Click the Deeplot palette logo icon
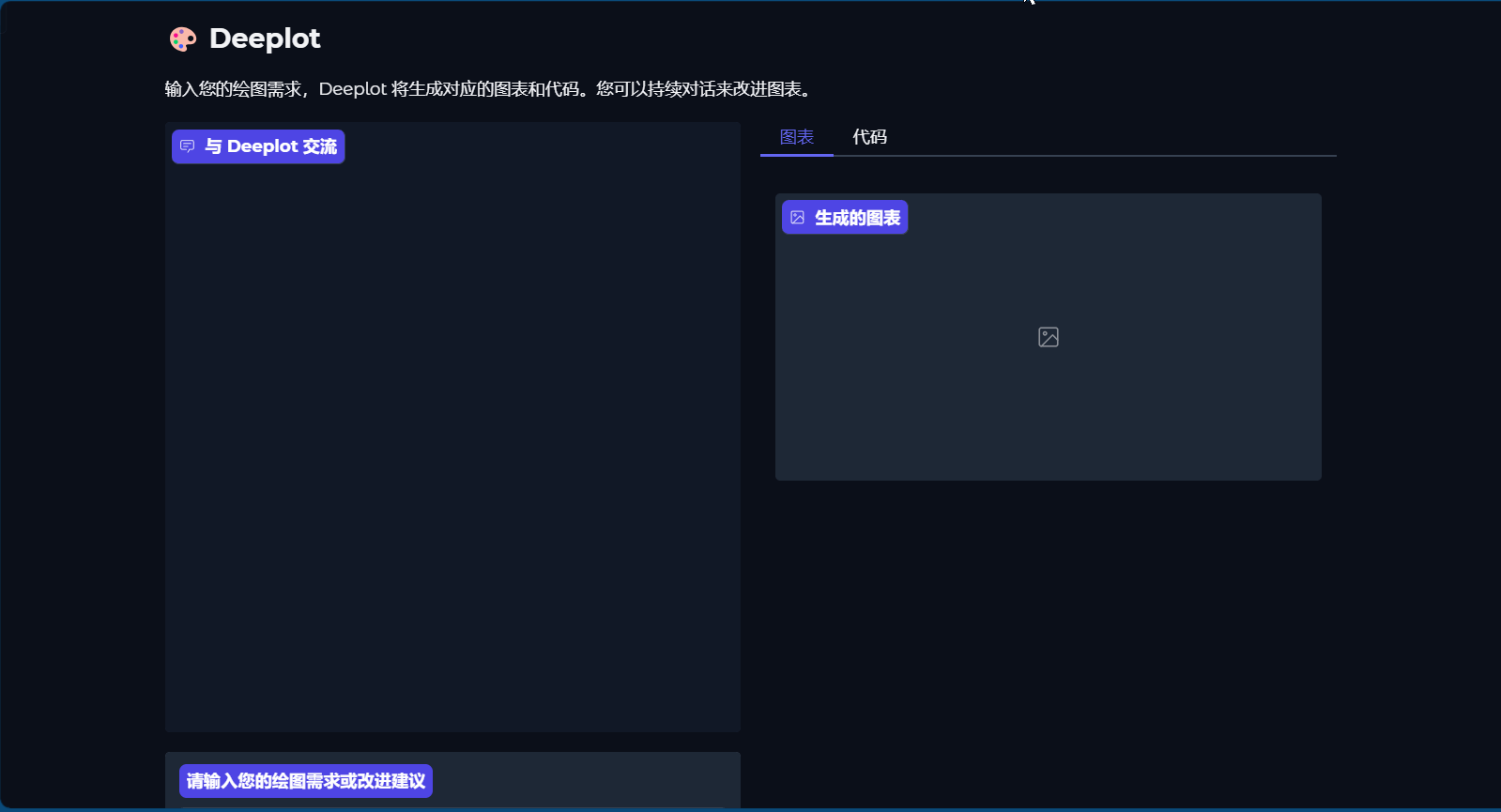 coord(183,38)
